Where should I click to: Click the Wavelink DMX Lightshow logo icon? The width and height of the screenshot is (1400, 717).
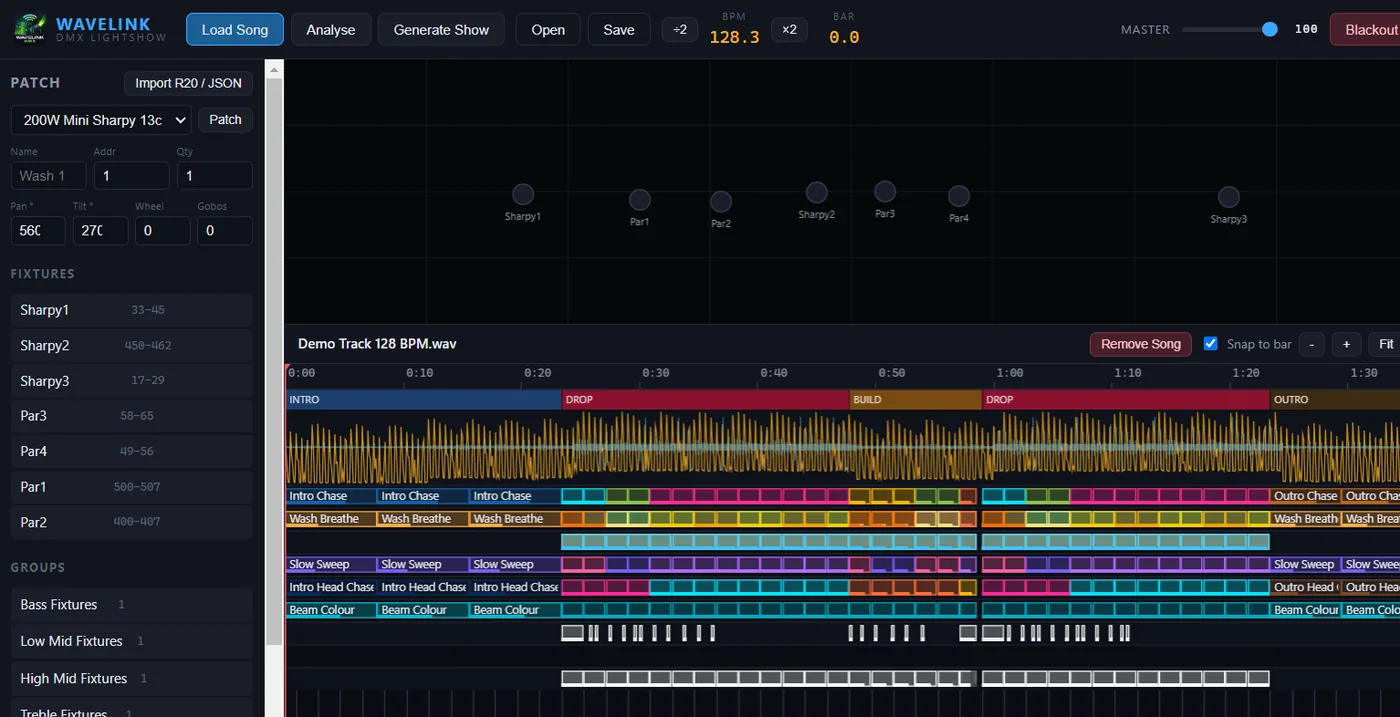click(x=30, y=29)
